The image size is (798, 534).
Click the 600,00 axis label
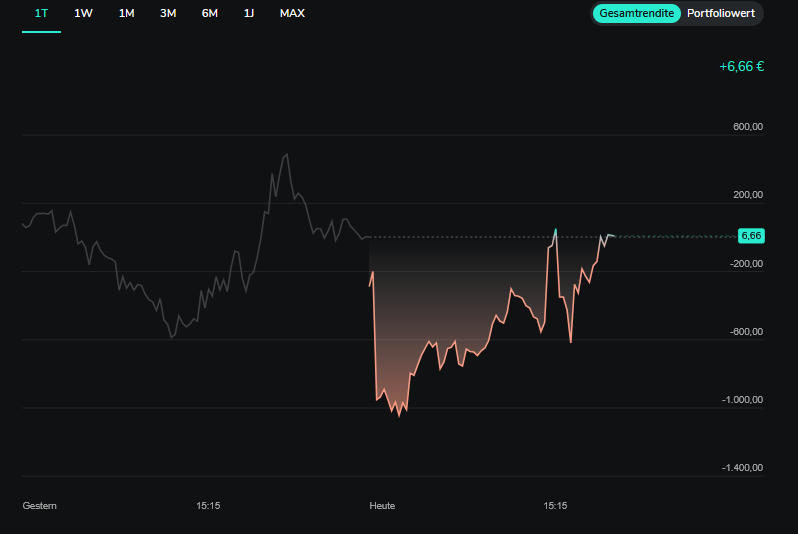(x=748, y=127)
